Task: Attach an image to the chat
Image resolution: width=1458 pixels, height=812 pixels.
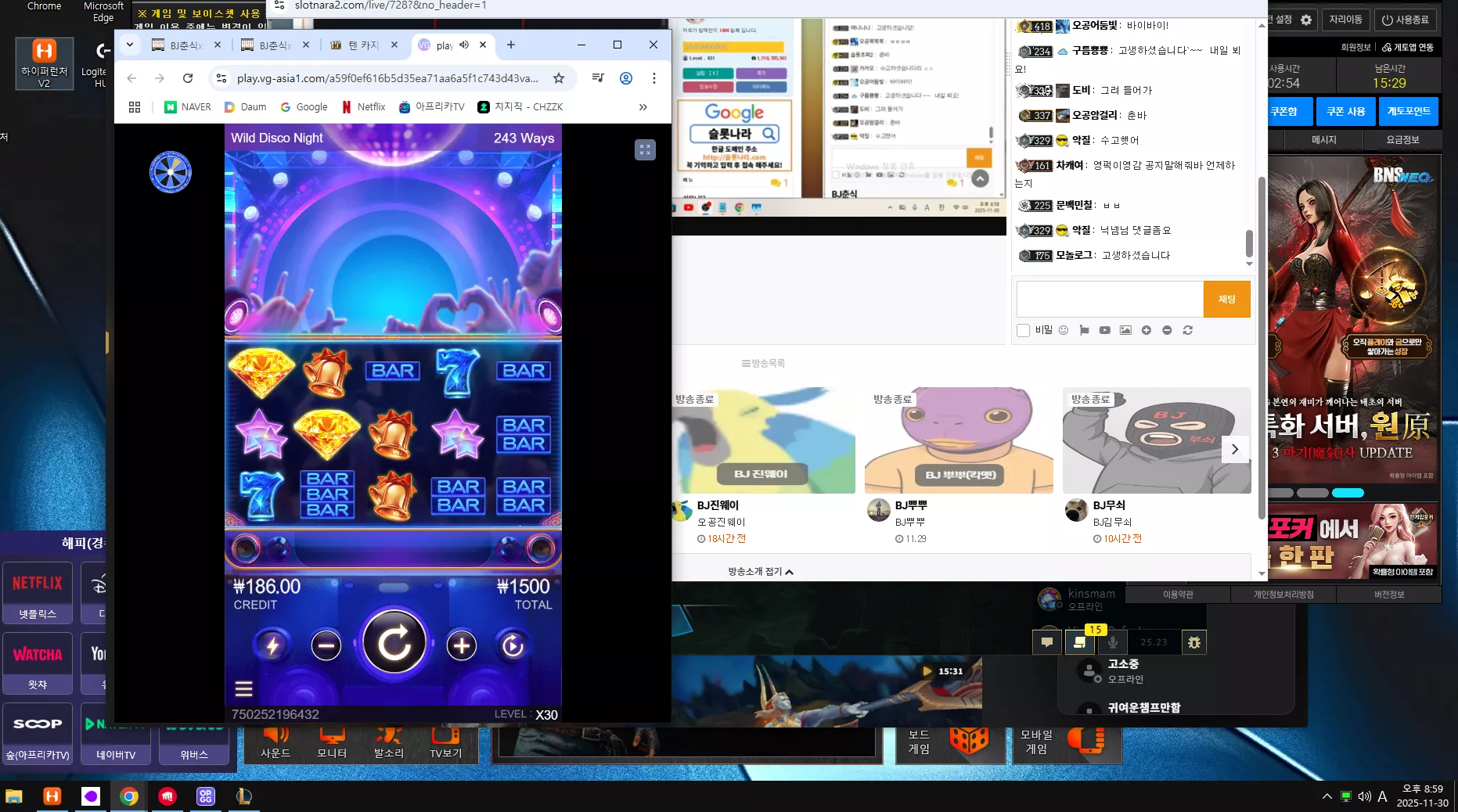Action: click(1125, 330)
